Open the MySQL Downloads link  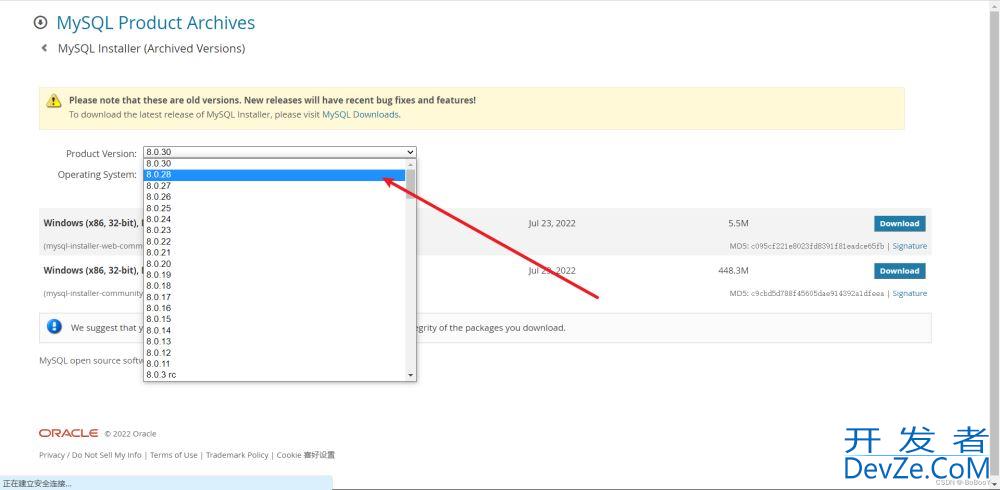coord(360,115)
